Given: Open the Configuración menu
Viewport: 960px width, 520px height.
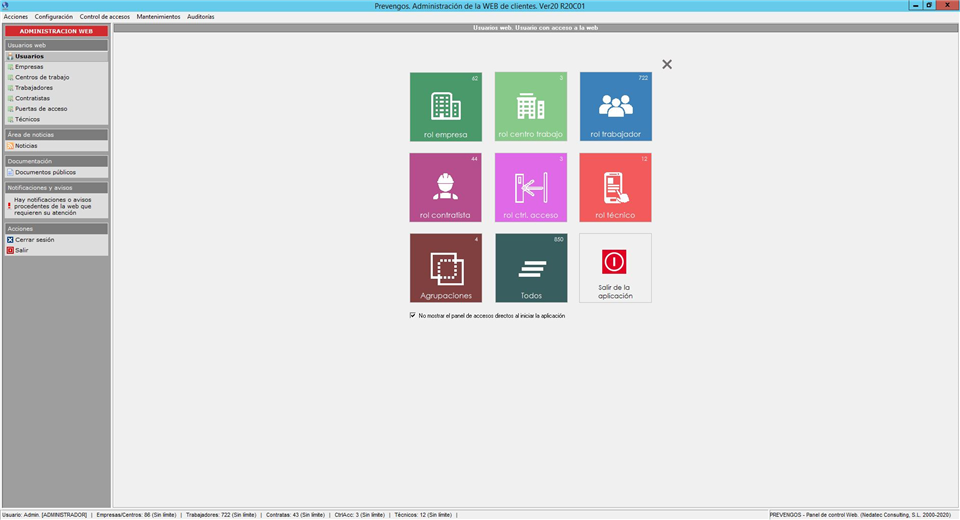Looking at the screenshot, I should 53,17.
